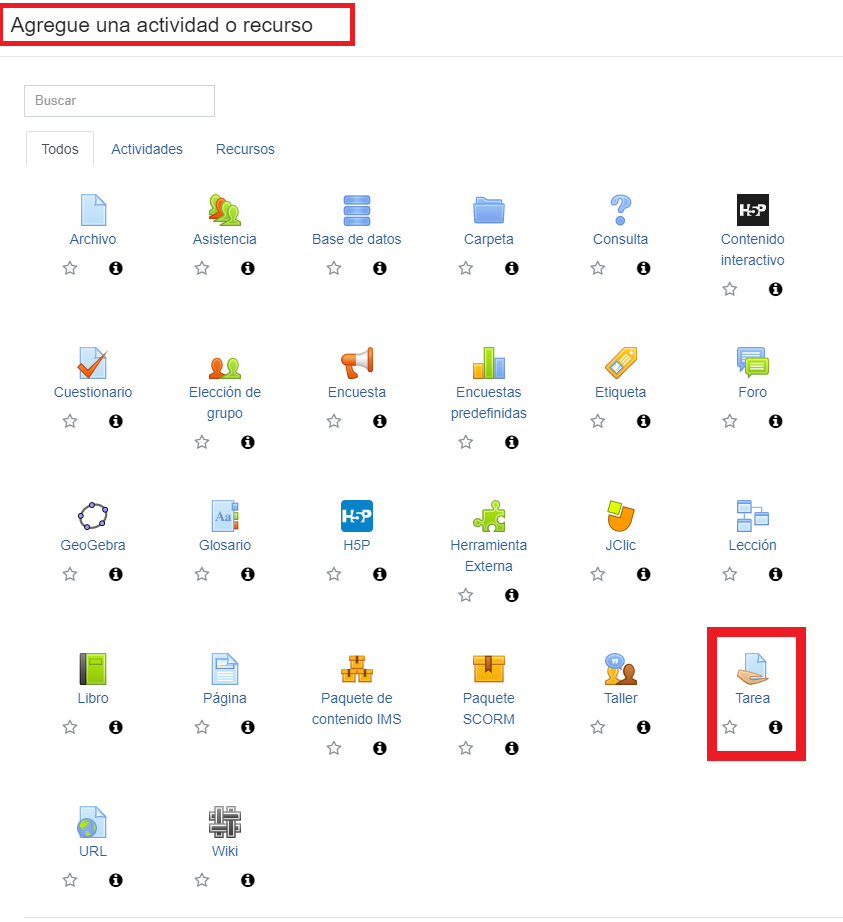Open the Libro label link
Viewport: 843px width, 922px height.
93,698
